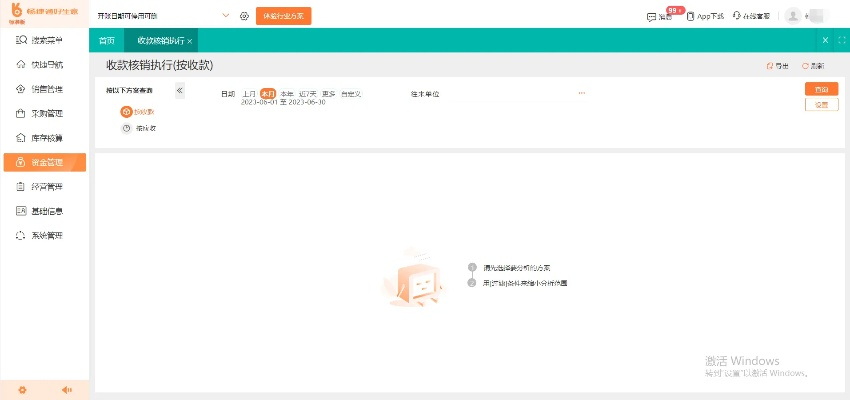Open the messages icon with 99+ badge
The height and width of the screenshot is (400, 850).
click(652, 16)
